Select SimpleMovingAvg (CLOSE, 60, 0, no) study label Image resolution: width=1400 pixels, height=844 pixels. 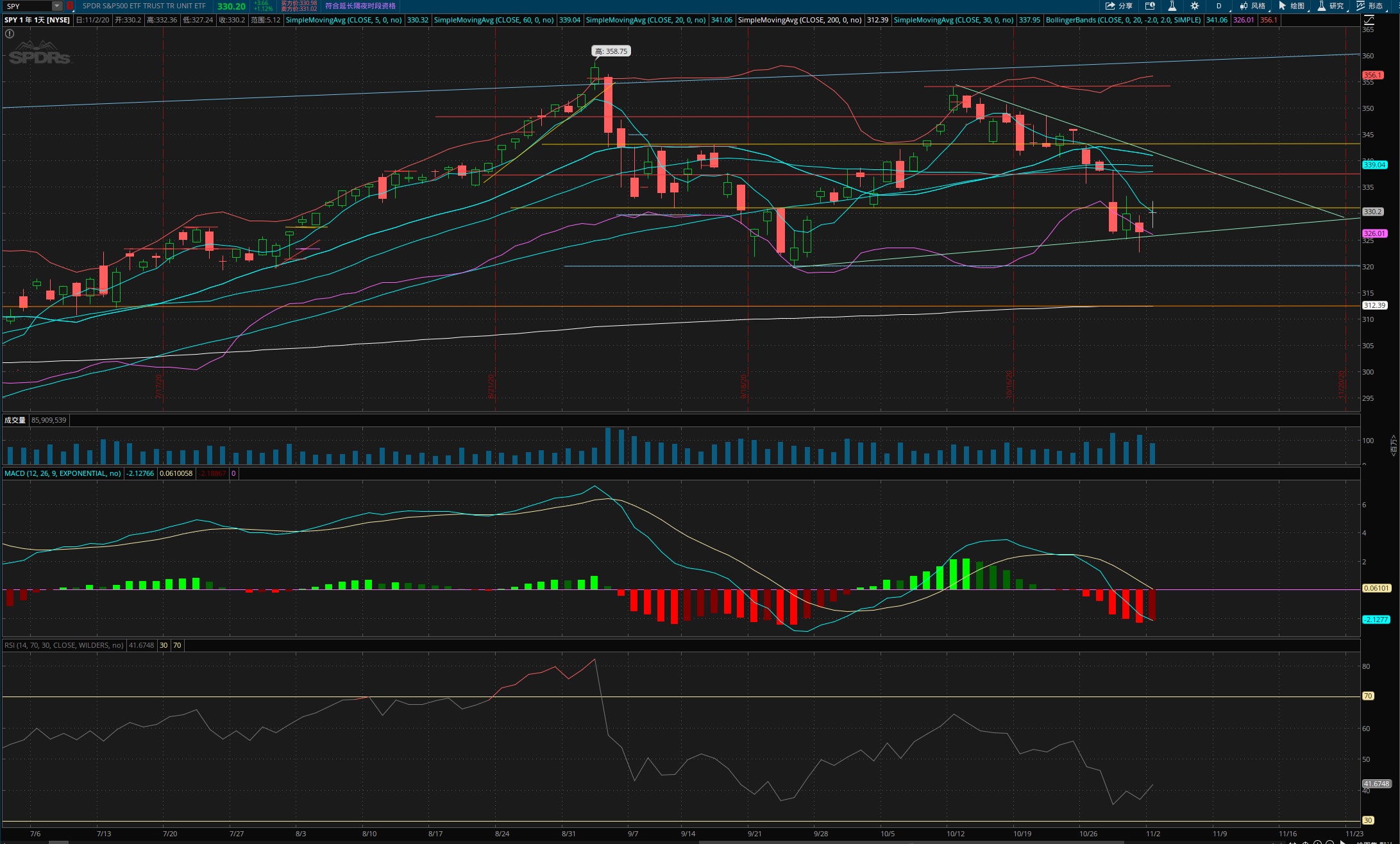coord(494,20)
